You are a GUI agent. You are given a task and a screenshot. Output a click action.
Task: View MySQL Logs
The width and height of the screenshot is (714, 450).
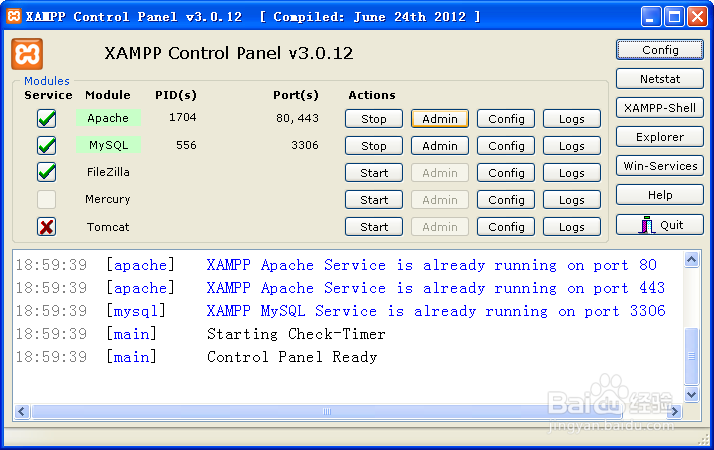[572, 146]
